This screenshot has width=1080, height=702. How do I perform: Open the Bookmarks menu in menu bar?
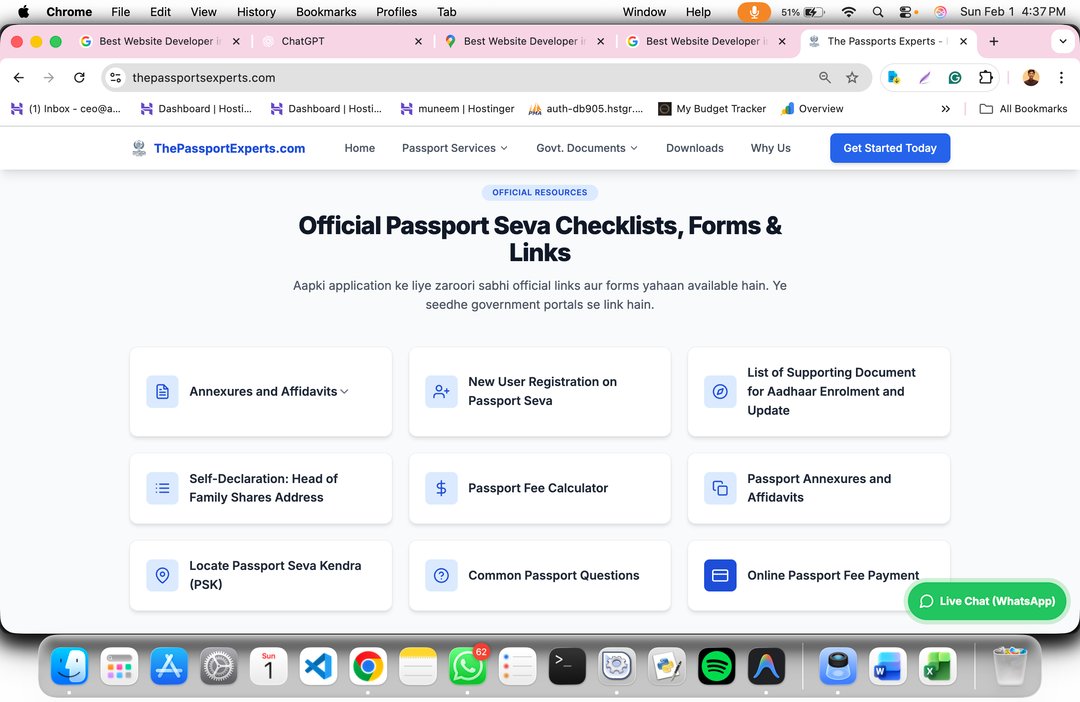point(326,12)
